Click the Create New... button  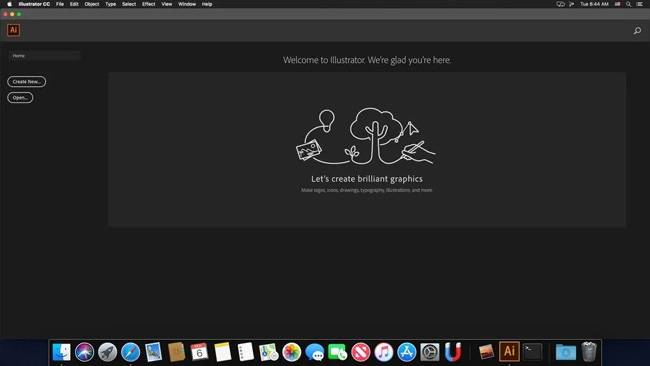click(27, 82)
